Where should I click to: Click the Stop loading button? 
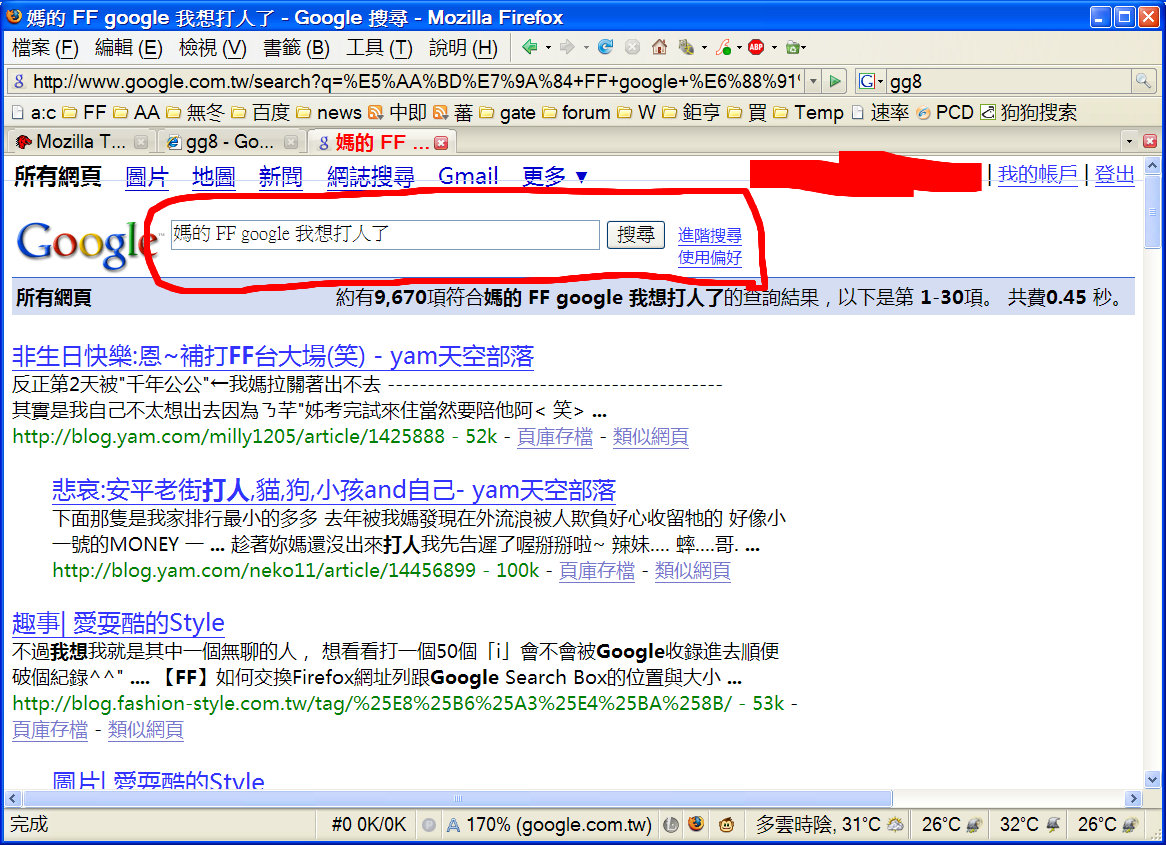[x=632, y=48]
